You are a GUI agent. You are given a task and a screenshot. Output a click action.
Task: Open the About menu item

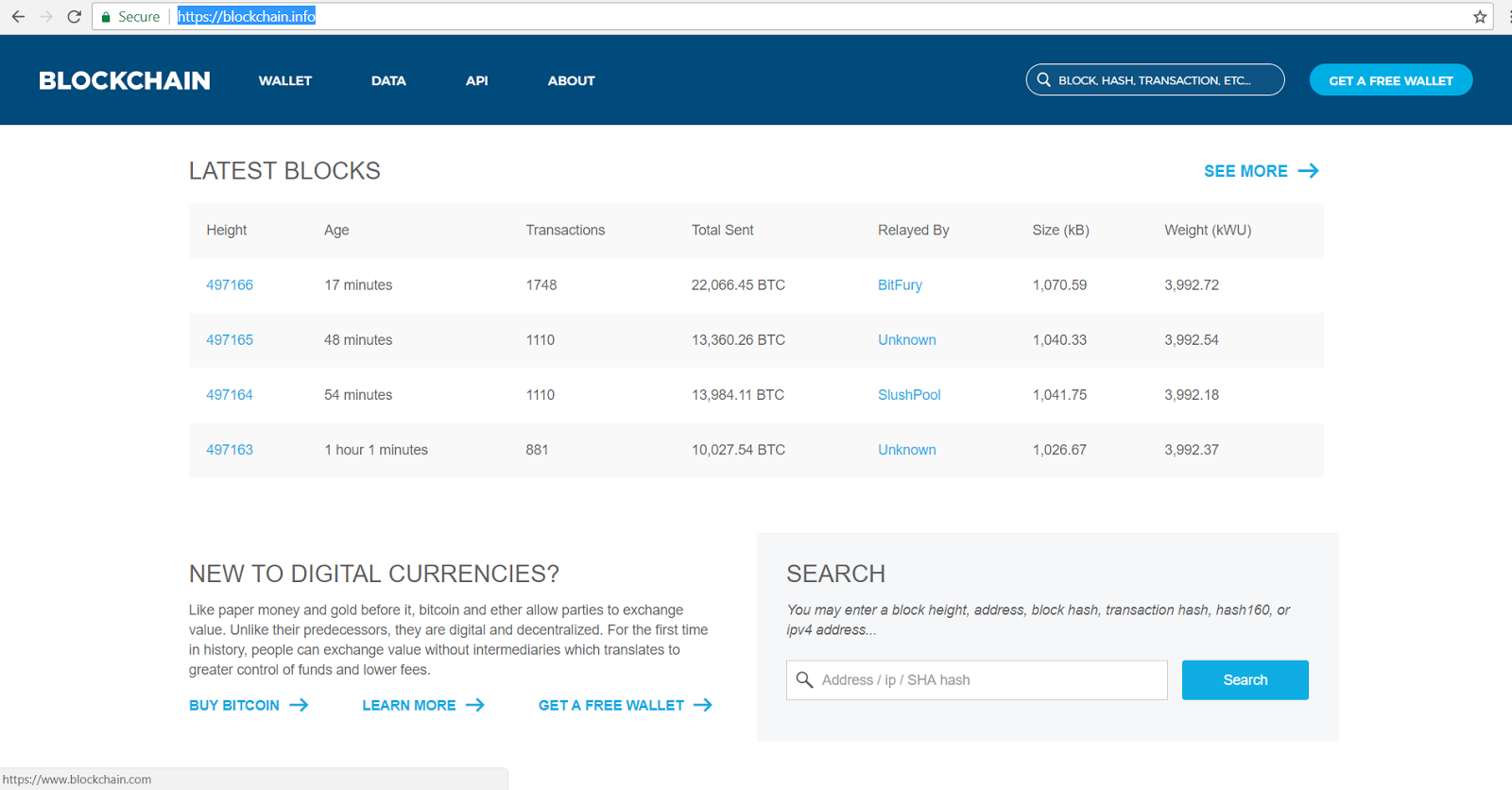coord(572,81)
